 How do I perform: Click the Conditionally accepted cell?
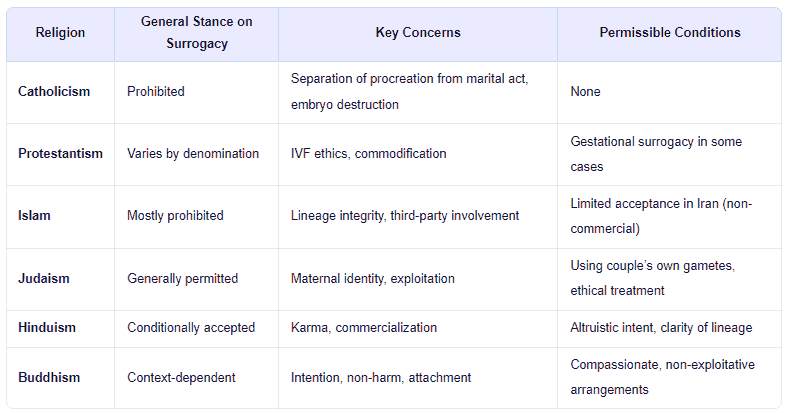click(x=191, y=328)
